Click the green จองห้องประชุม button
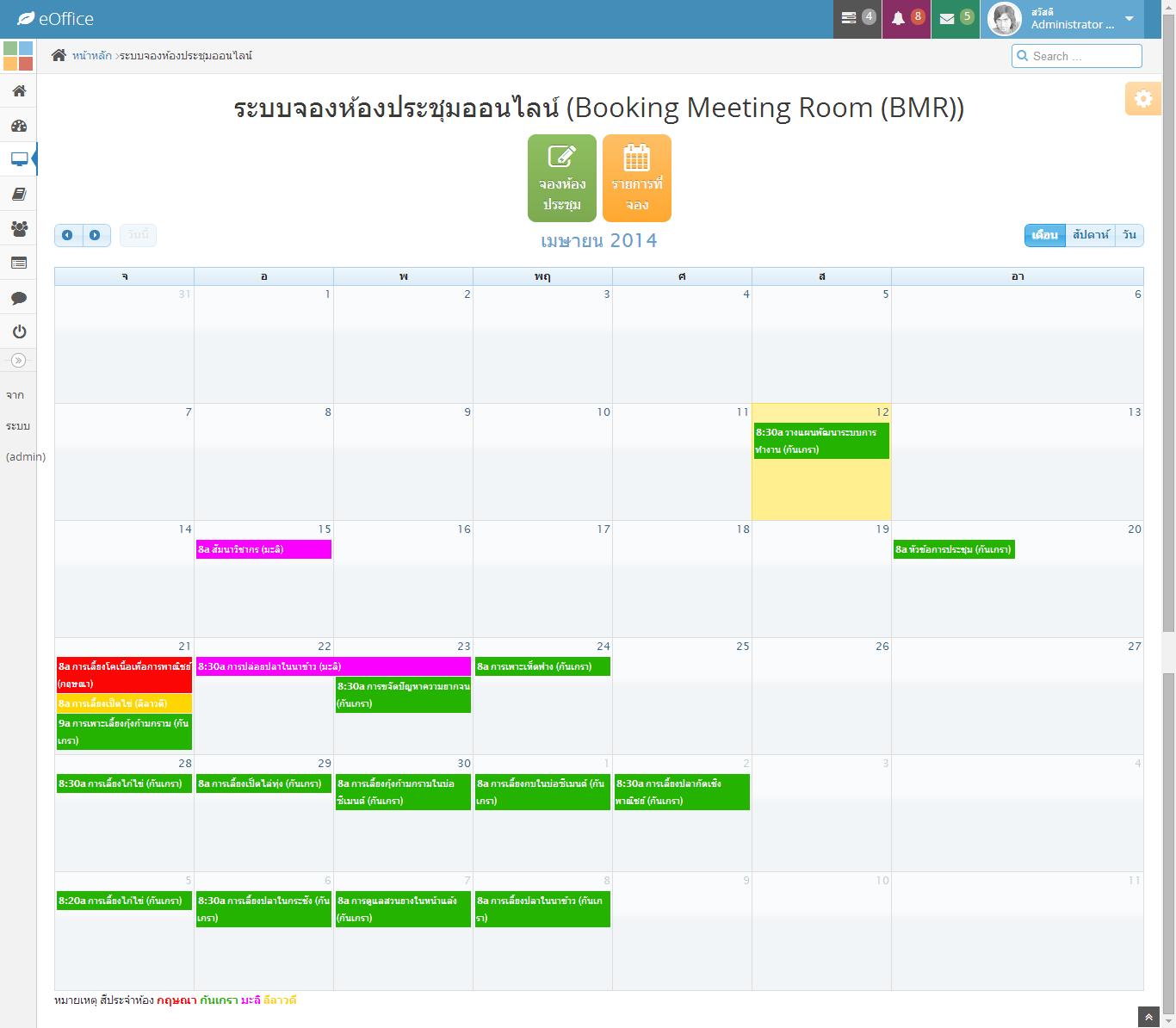1176x1028 pixels. pos(562,178)
